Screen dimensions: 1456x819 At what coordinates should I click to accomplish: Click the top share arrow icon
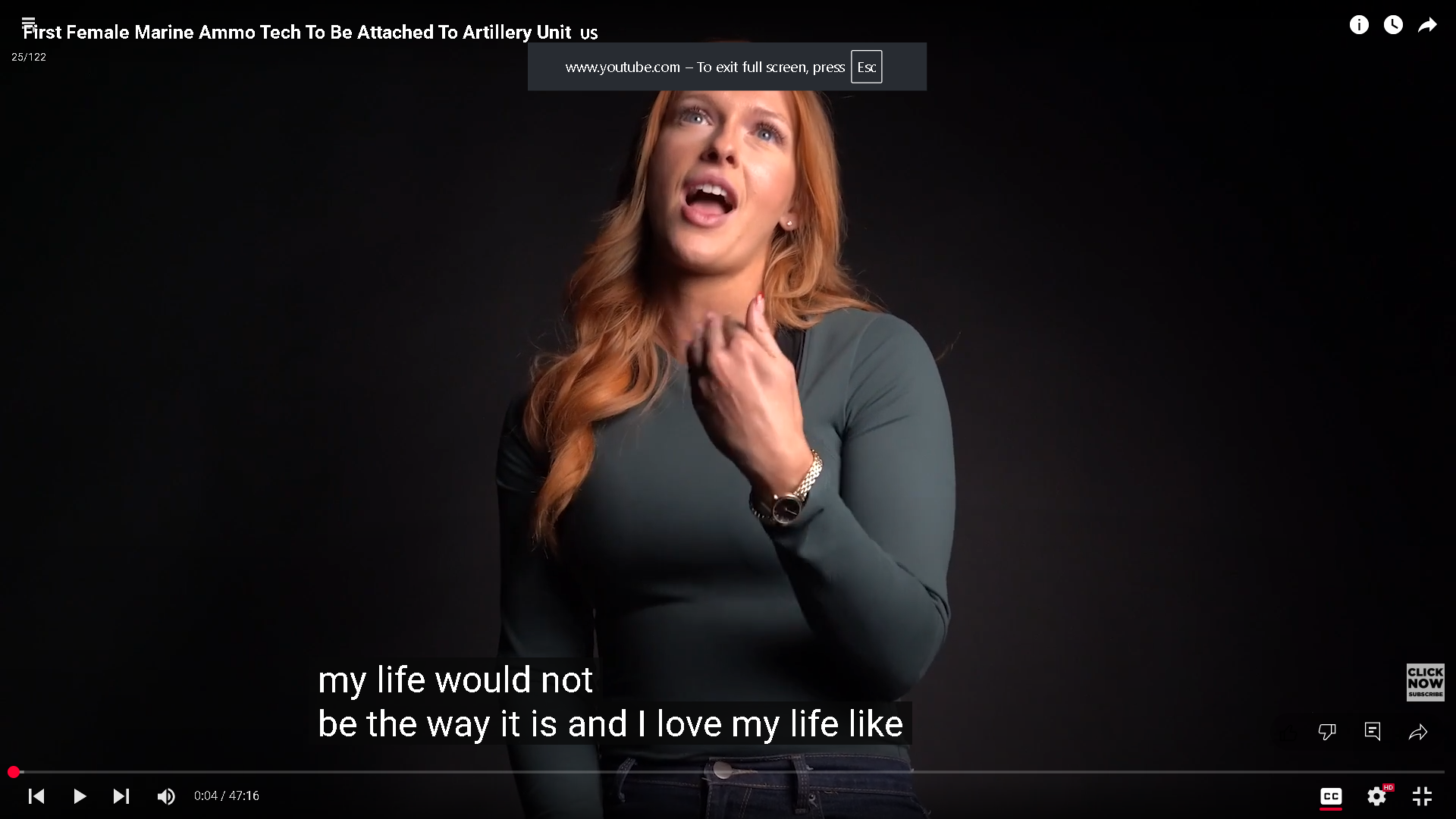point(1427,25)
